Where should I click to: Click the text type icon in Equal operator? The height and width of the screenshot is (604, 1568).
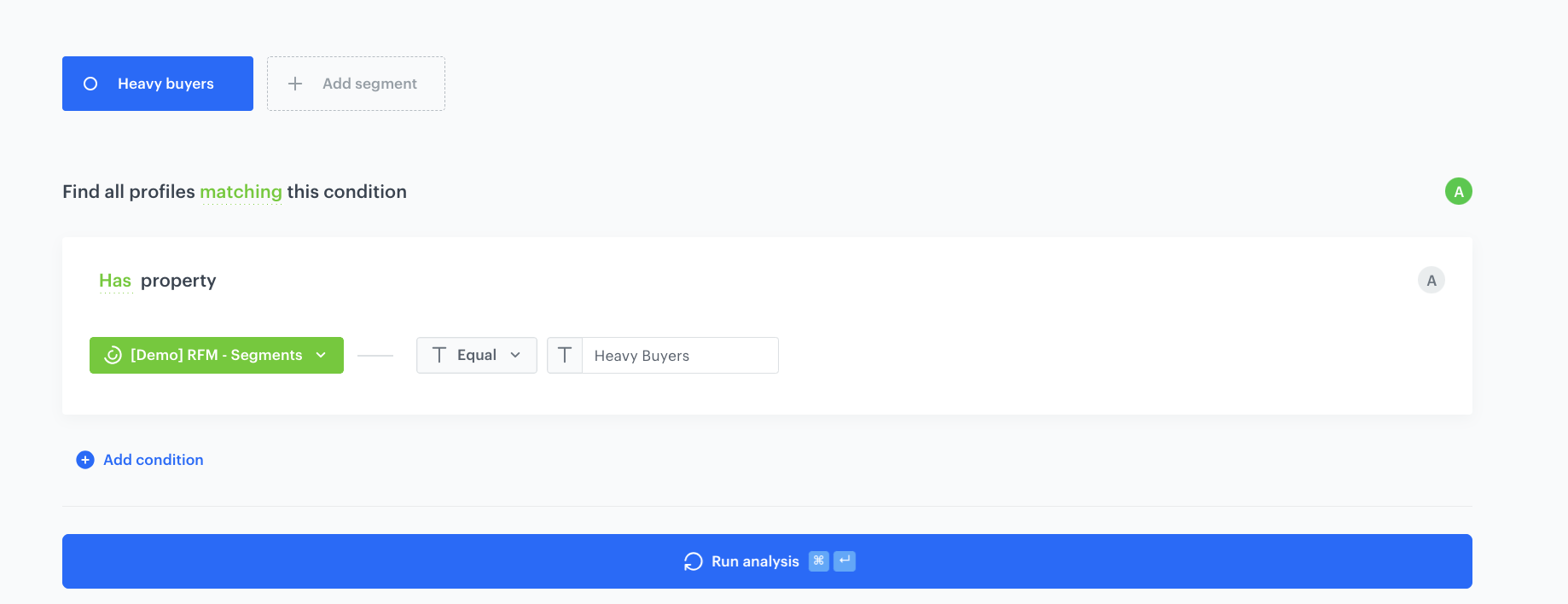[x=439, y=355]
